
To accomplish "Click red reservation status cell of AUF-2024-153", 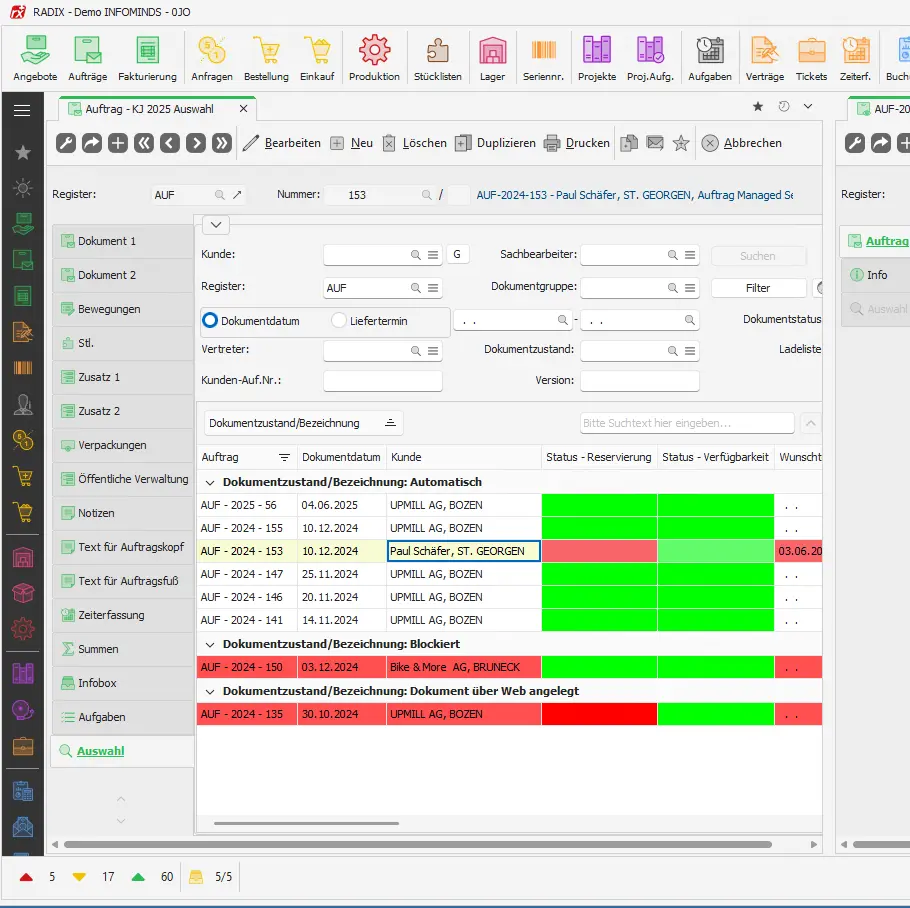I will coord(600,551).
